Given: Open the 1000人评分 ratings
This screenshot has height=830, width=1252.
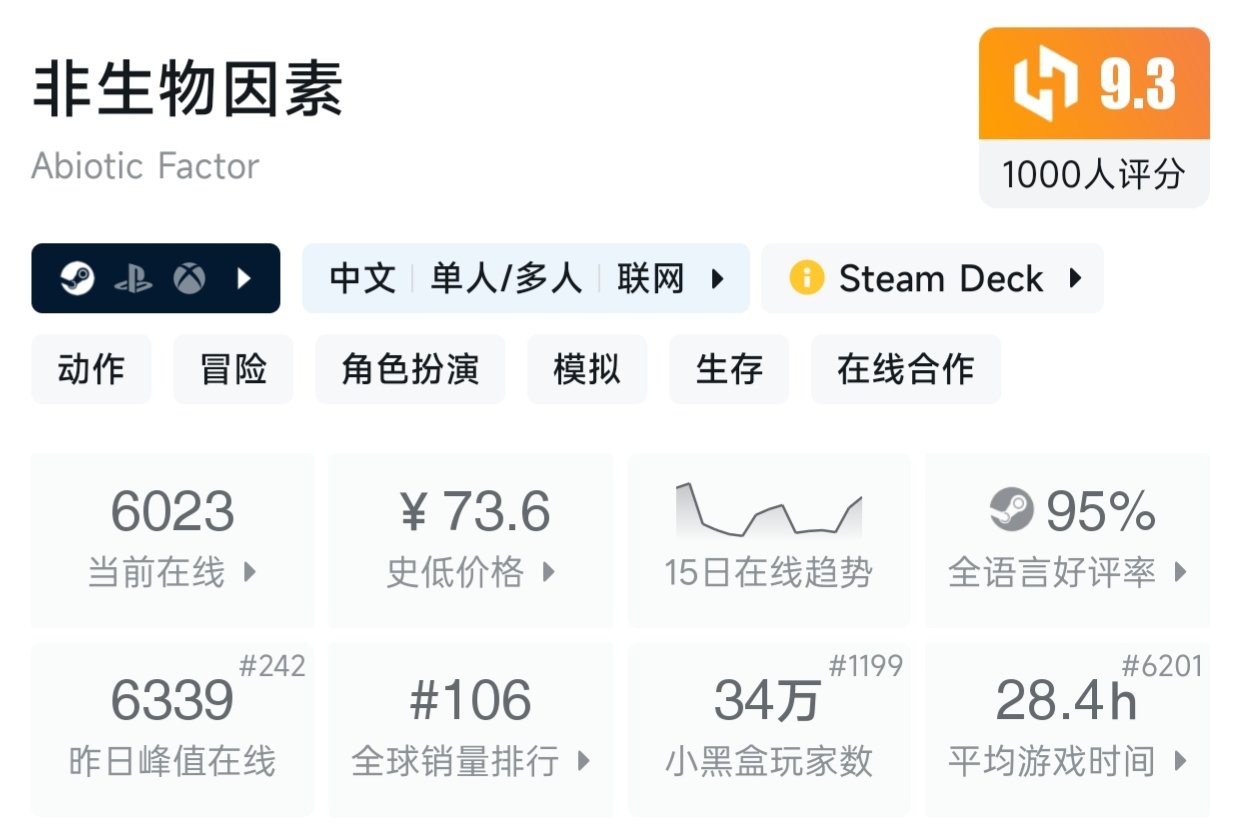Looking at the screenshot, I should (1093, 174).
